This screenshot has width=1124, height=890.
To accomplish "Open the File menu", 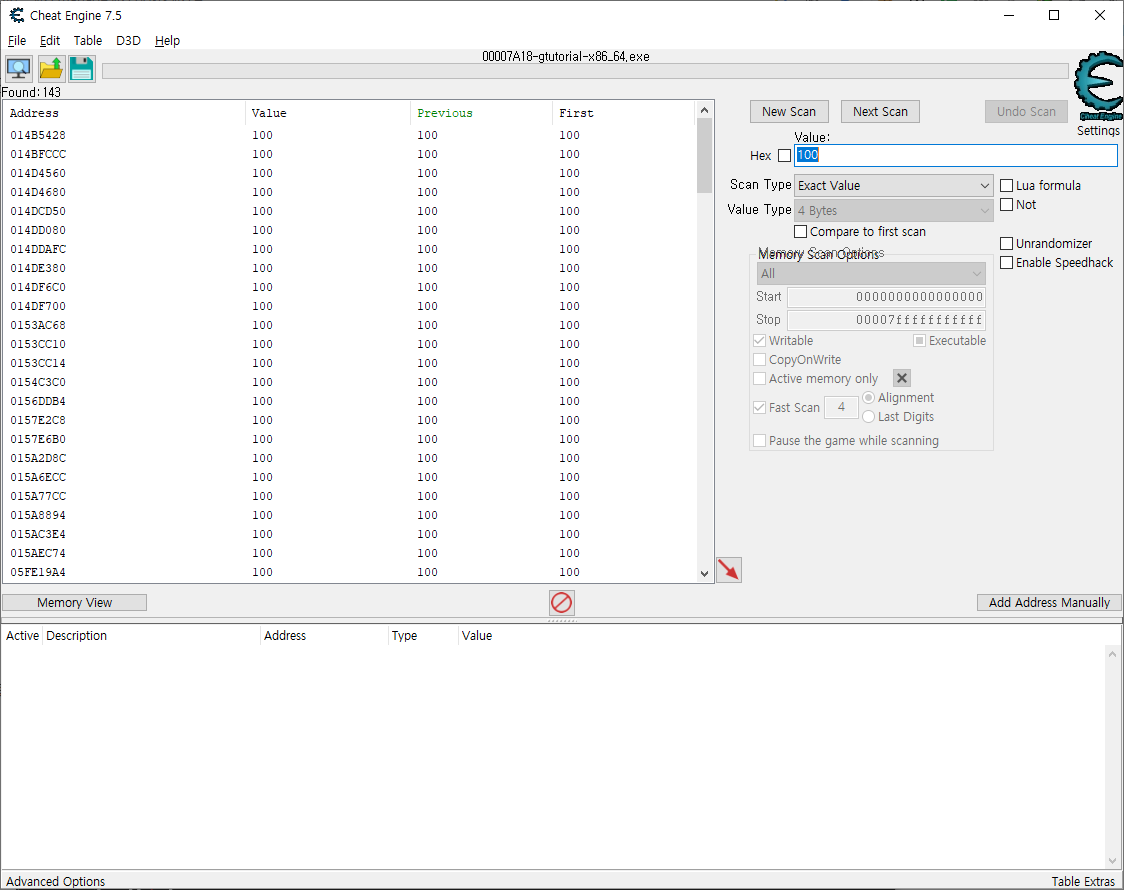I will [x=16, y=41].
